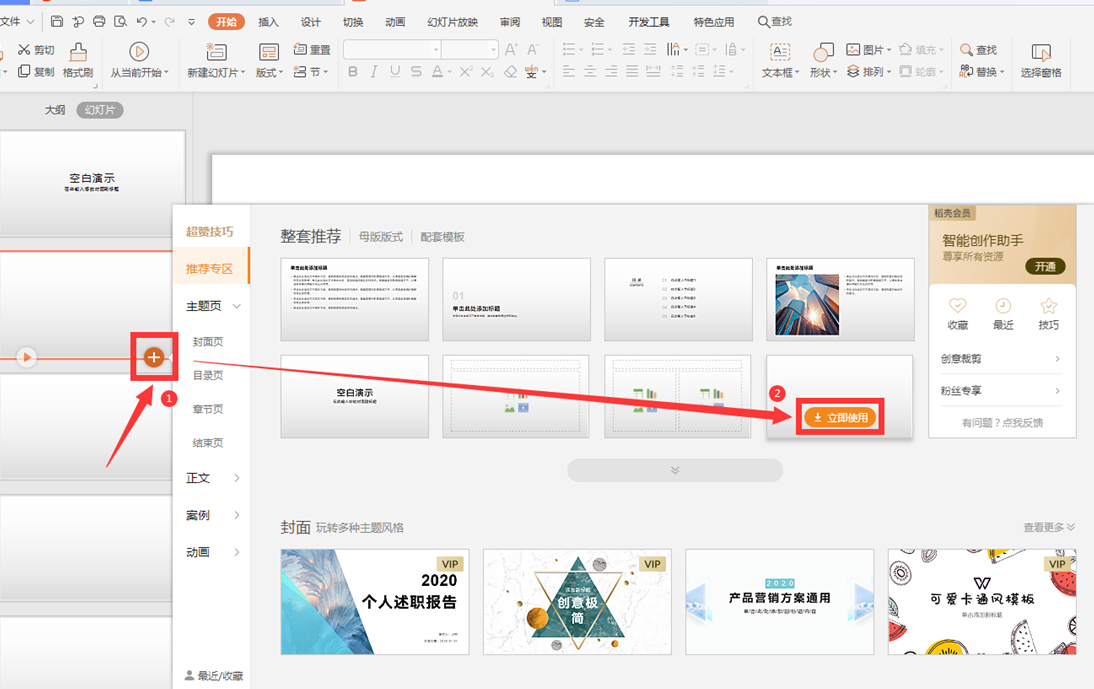Select the 2020 个人述职报告 cover template

(375, 602)
